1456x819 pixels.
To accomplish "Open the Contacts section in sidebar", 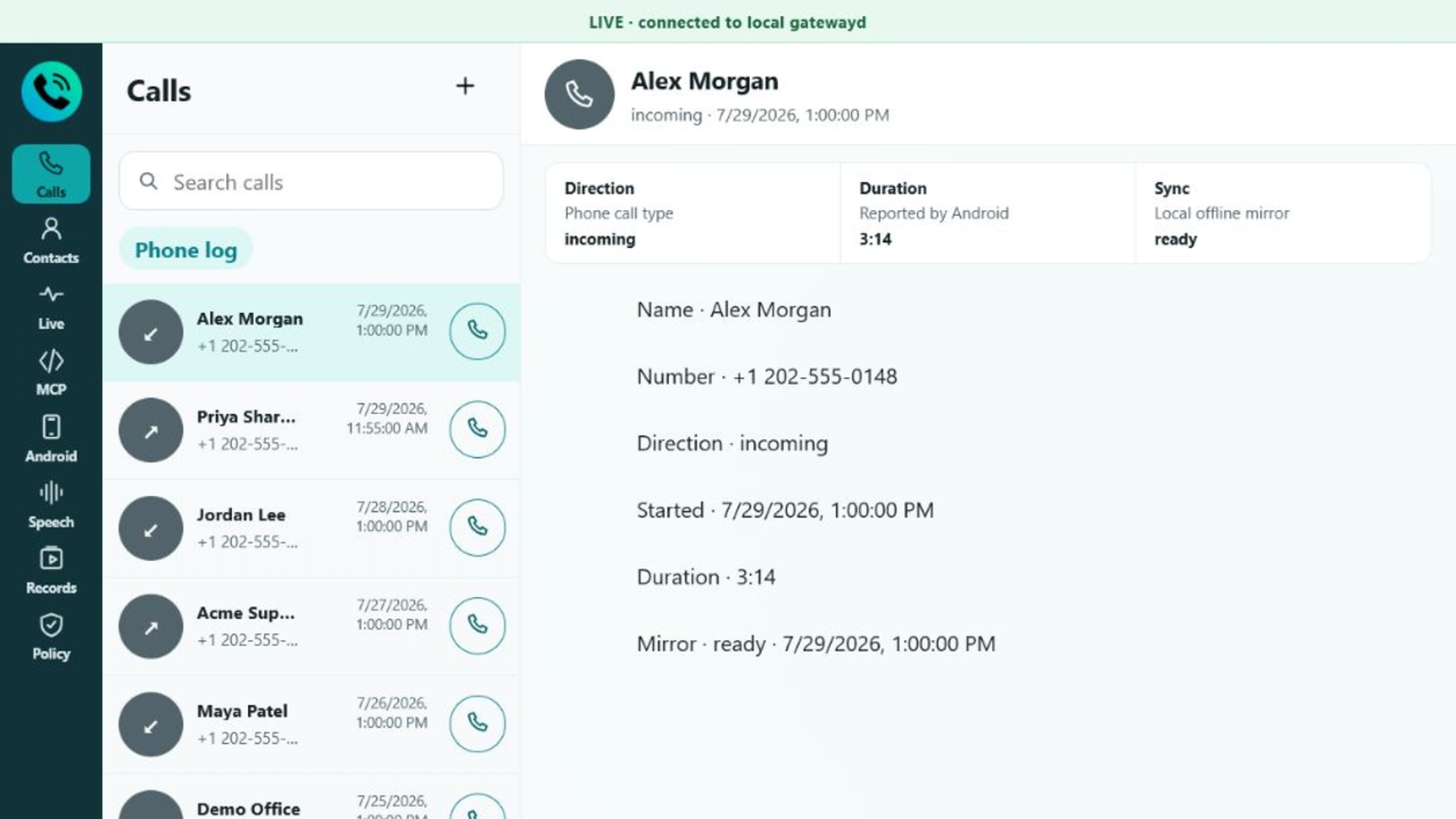I will tap(51, 240).
